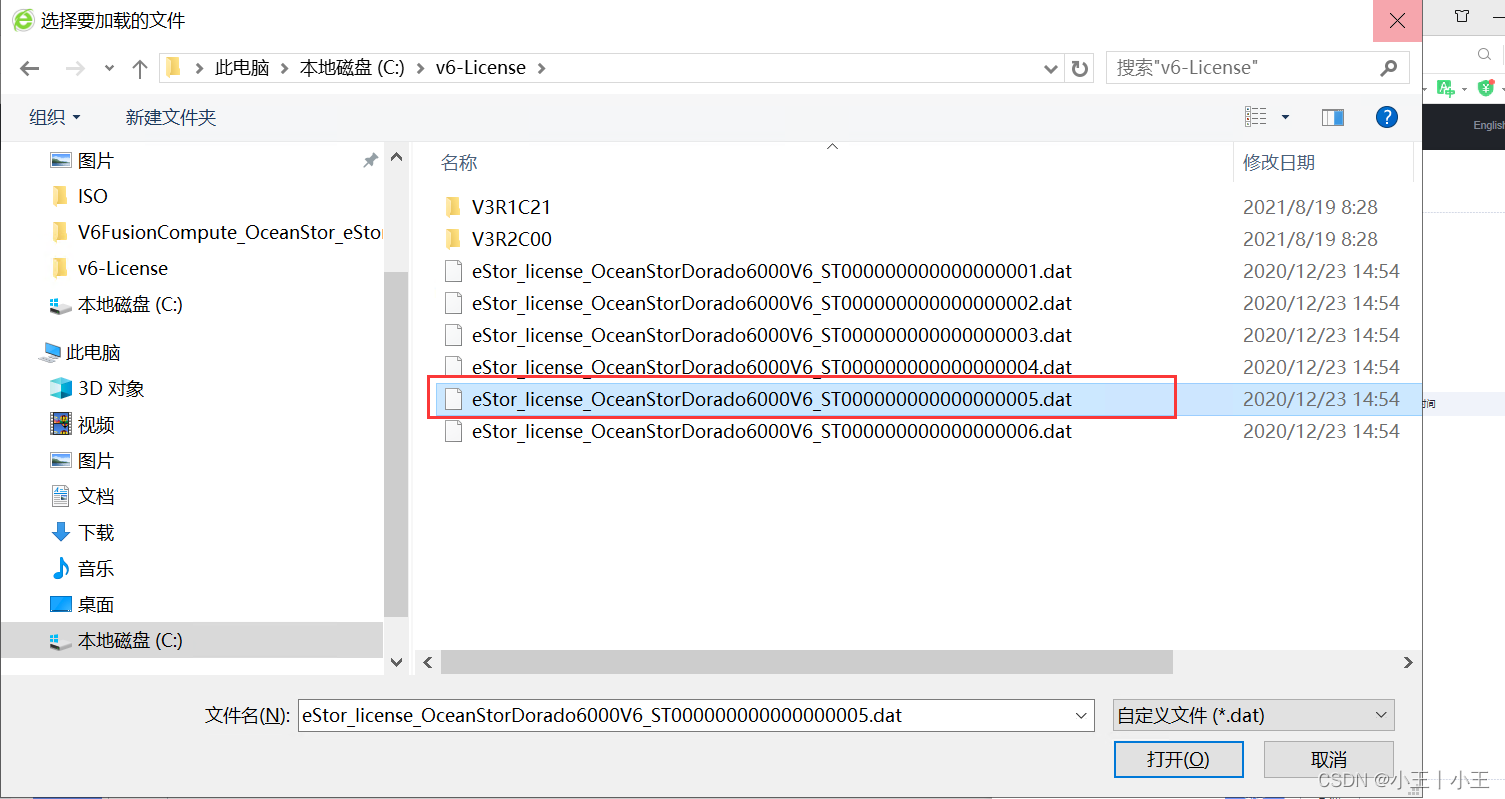Click horizontal scrollbar left arrow
This screenshot has width=1505, height=799.
click(427, 662)
